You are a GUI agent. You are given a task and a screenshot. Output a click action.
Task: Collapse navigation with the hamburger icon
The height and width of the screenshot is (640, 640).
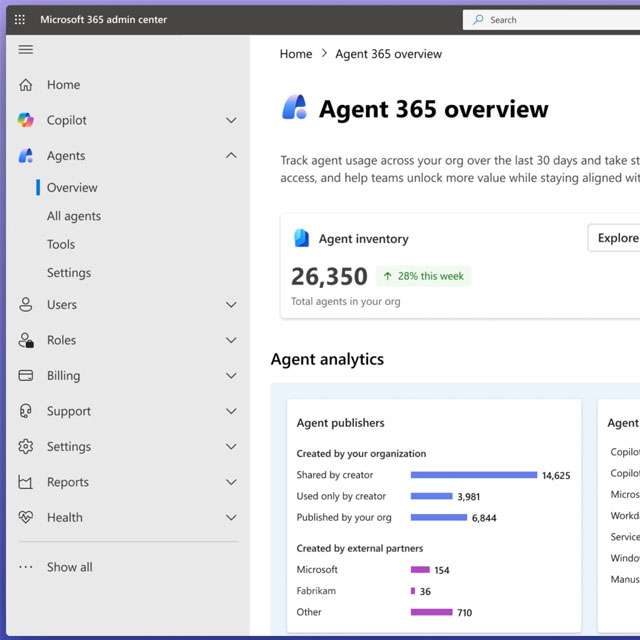[26, 49]
